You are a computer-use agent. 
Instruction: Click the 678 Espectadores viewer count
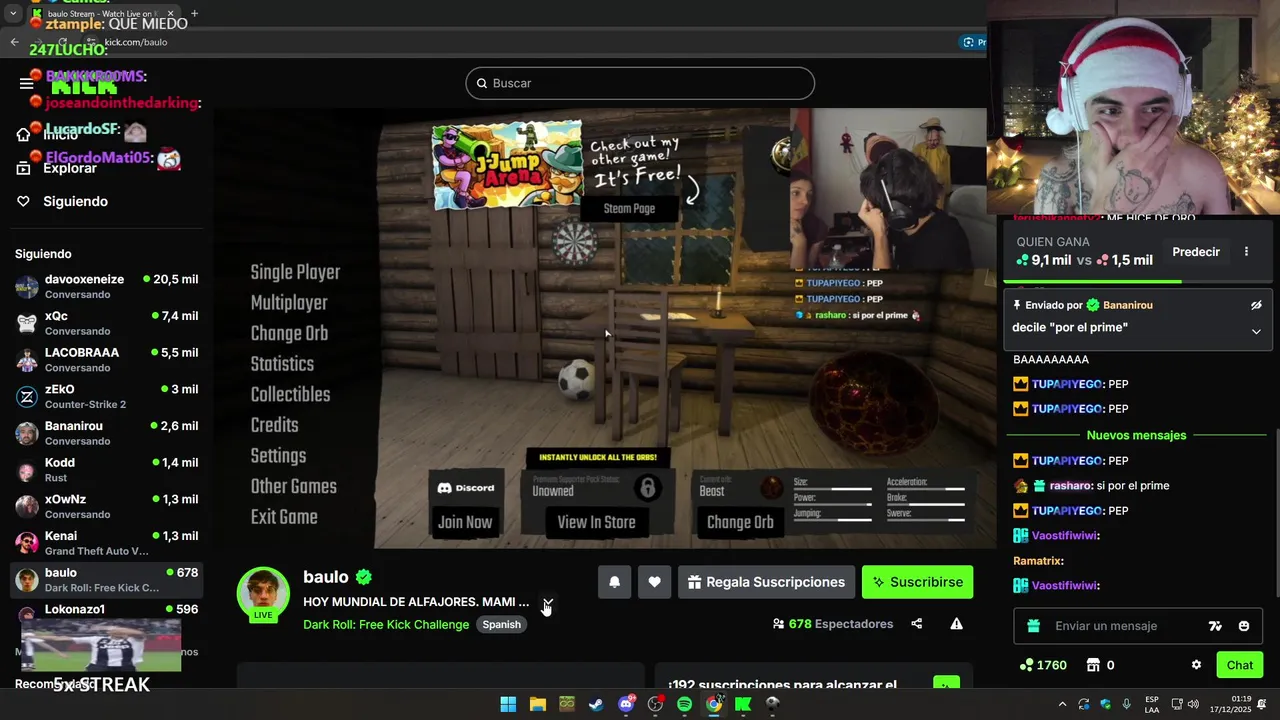[x=833, y=624]
